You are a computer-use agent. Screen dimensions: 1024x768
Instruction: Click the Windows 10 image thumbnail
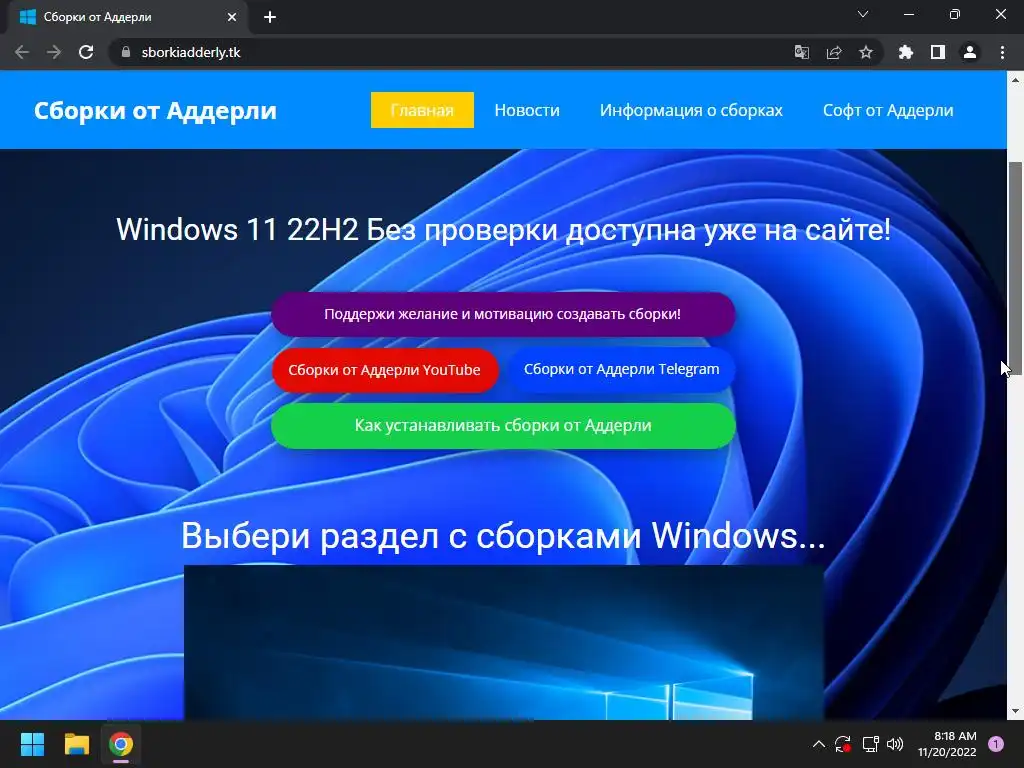coord(504,642)
